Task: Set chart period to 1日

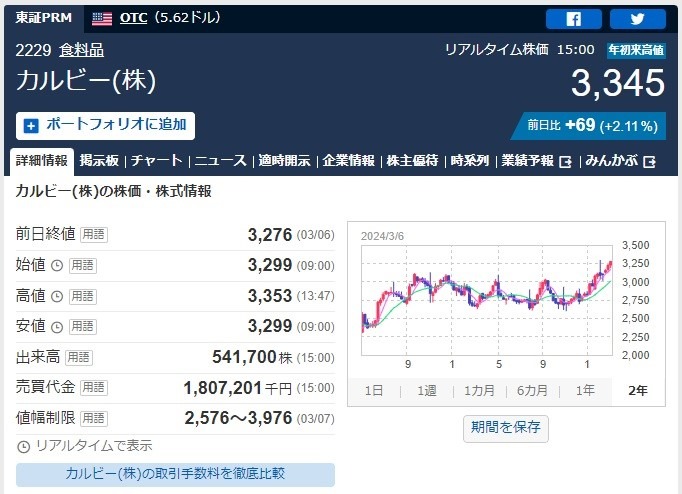Action: pyautogui.click(x=374, y=391)
